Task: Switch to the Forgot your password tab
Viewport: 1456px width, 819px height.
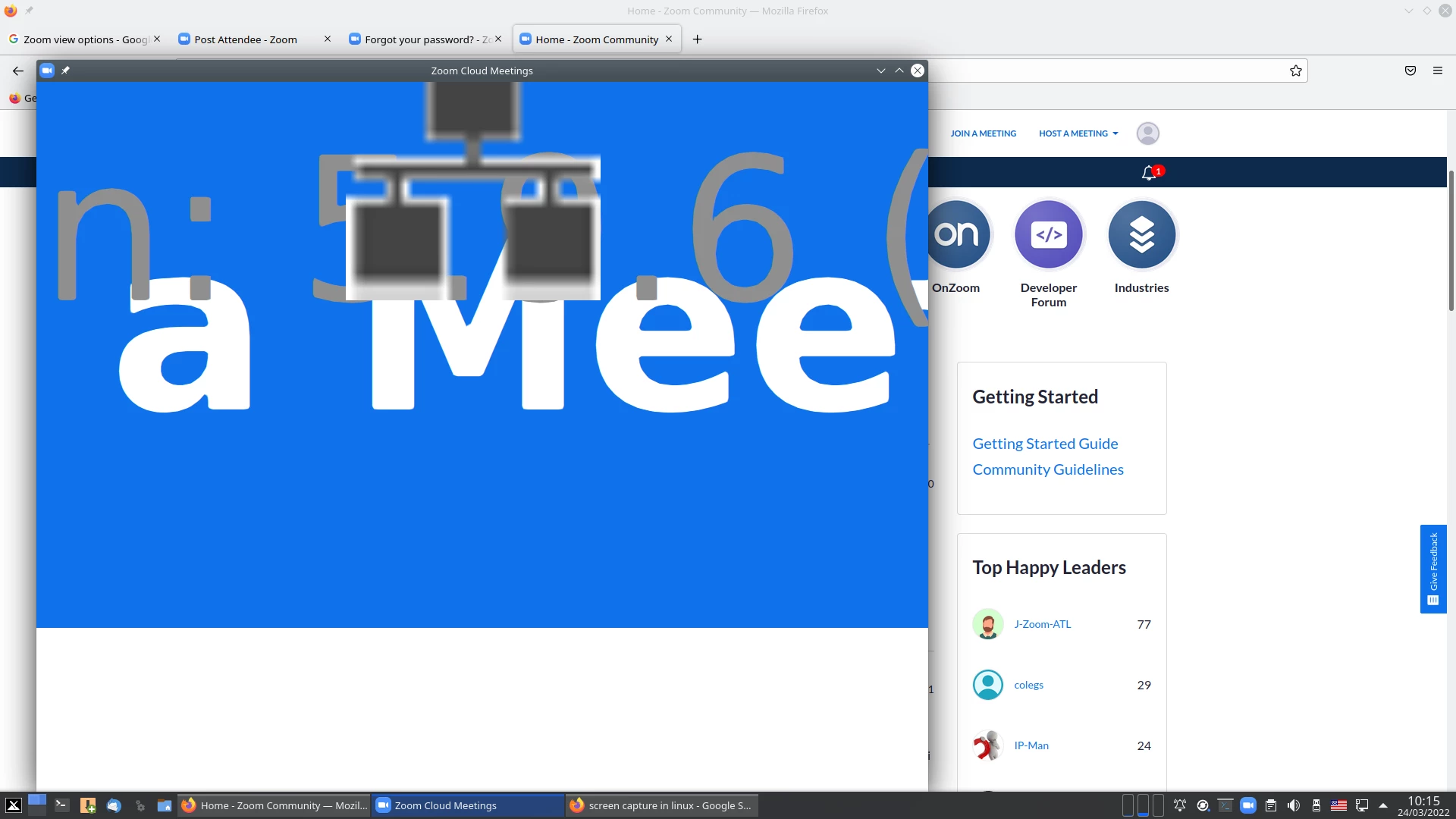Action: 420,39
